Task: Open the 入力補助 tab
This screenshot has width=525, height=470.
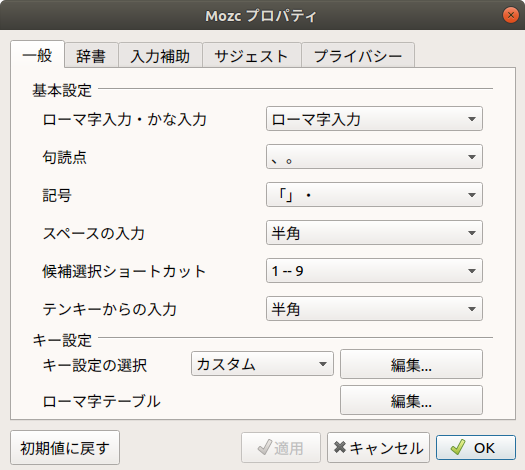Action: click(160, 56)
